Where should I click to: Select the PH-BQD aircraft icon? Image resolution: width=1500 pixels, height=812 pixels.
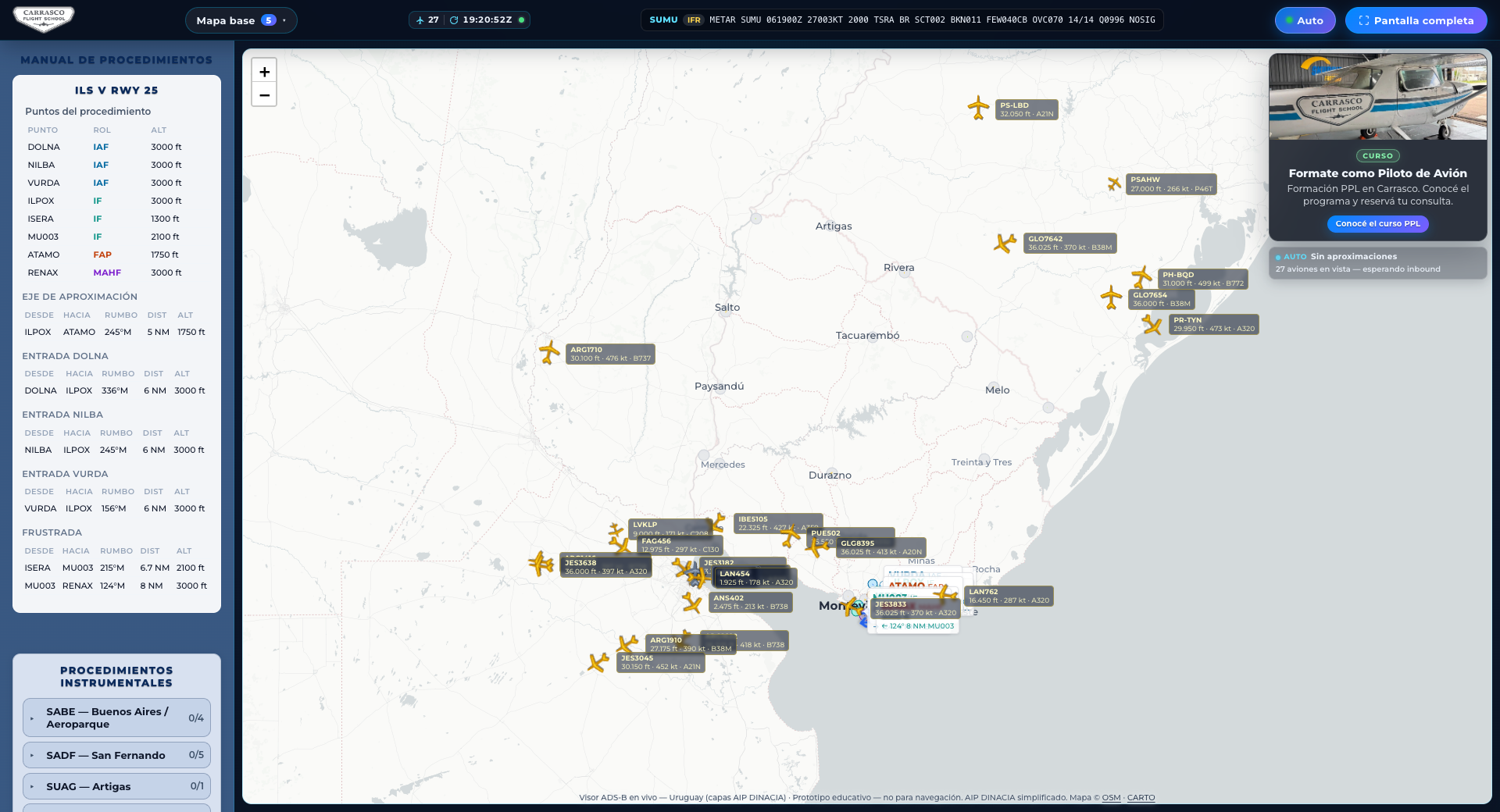coord(1142,276)
